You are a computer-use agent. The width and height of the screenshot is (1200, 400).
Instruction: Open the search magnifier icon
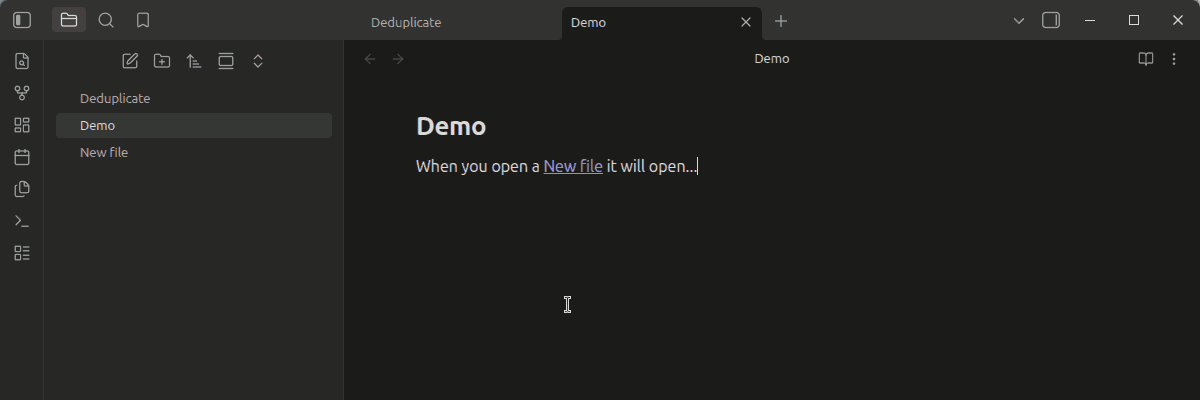(x=106, y=20)
